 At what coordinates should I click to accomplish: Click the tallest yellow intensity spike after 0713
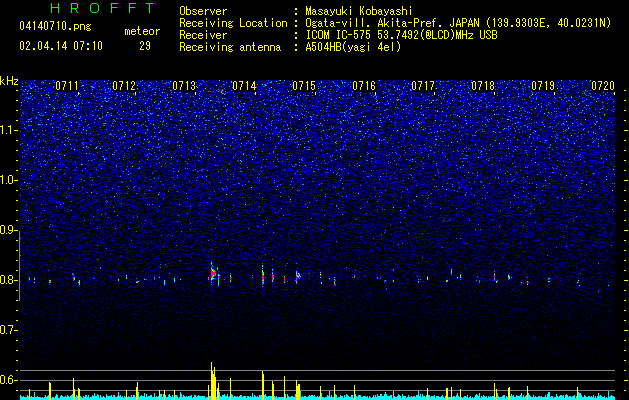click(211, 380)
